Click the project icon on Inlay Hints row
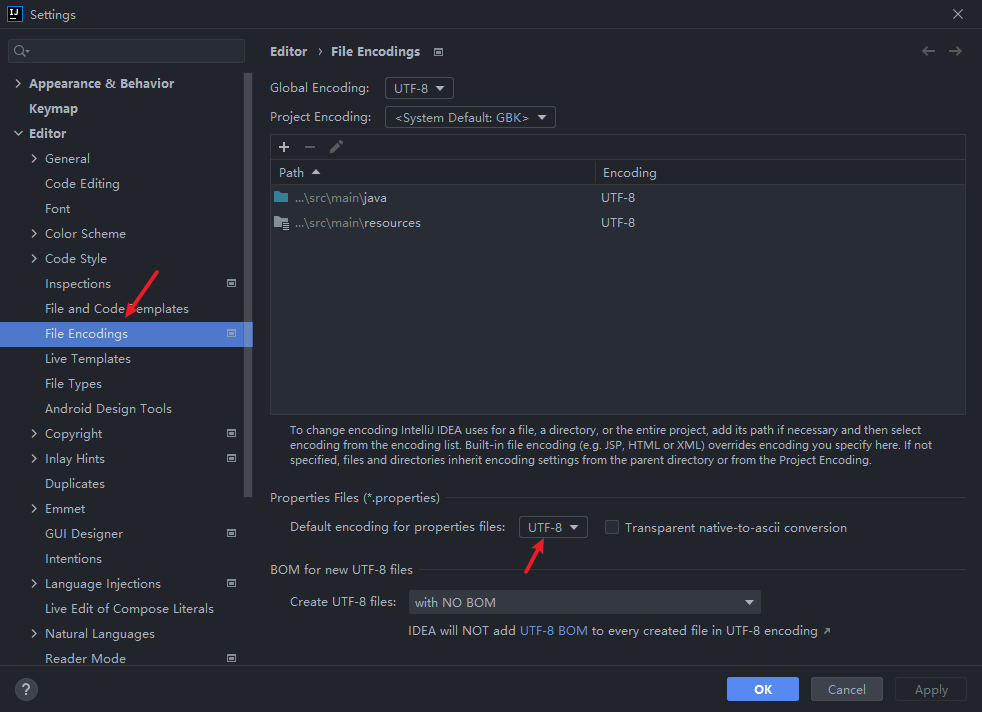 pyautogui.click(x=231, y=458)
